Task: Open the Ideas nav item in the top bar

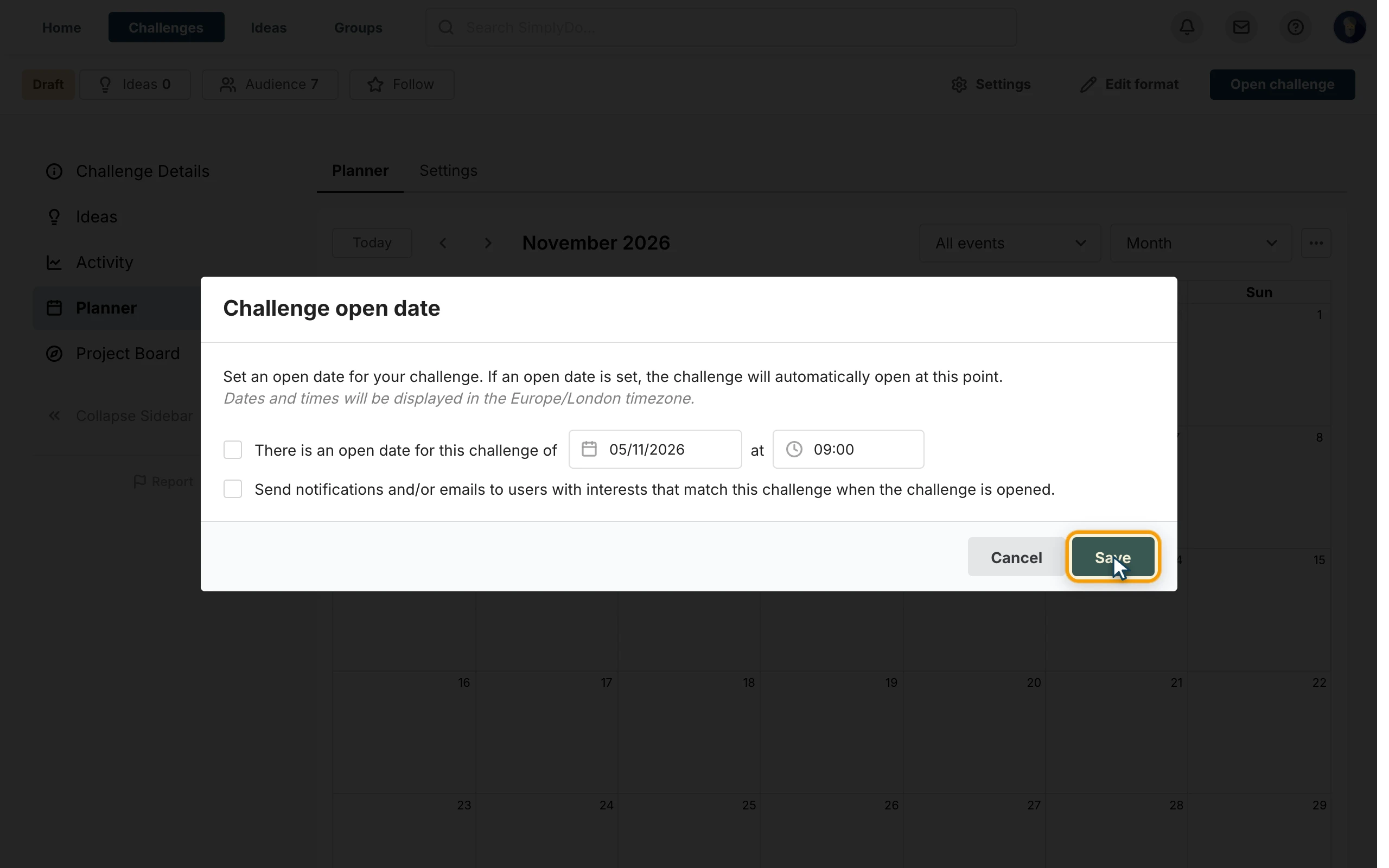Action: coord(269,28)
